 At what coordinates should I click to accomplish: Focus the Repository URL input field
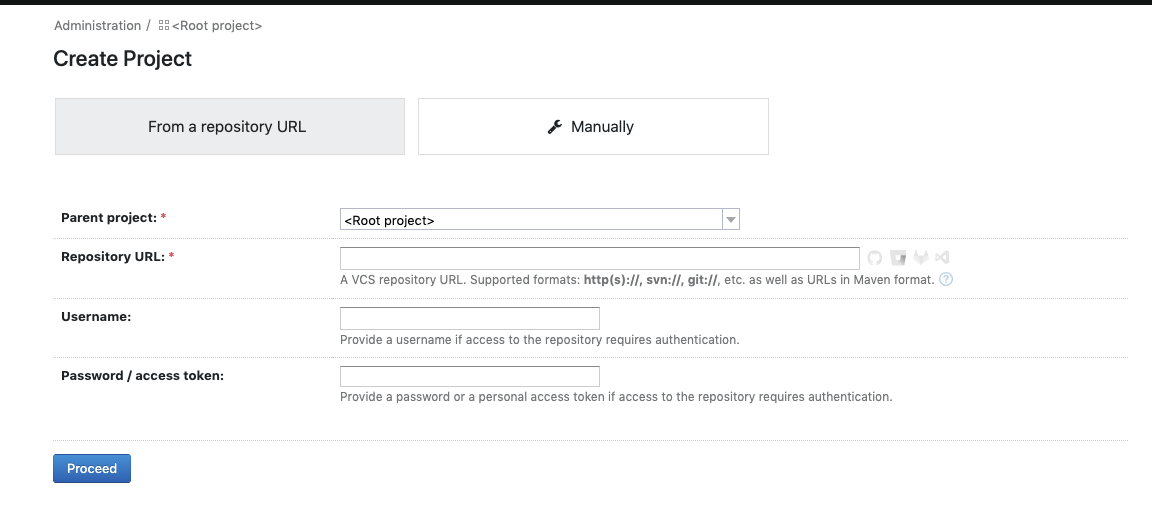click(600, 258)
